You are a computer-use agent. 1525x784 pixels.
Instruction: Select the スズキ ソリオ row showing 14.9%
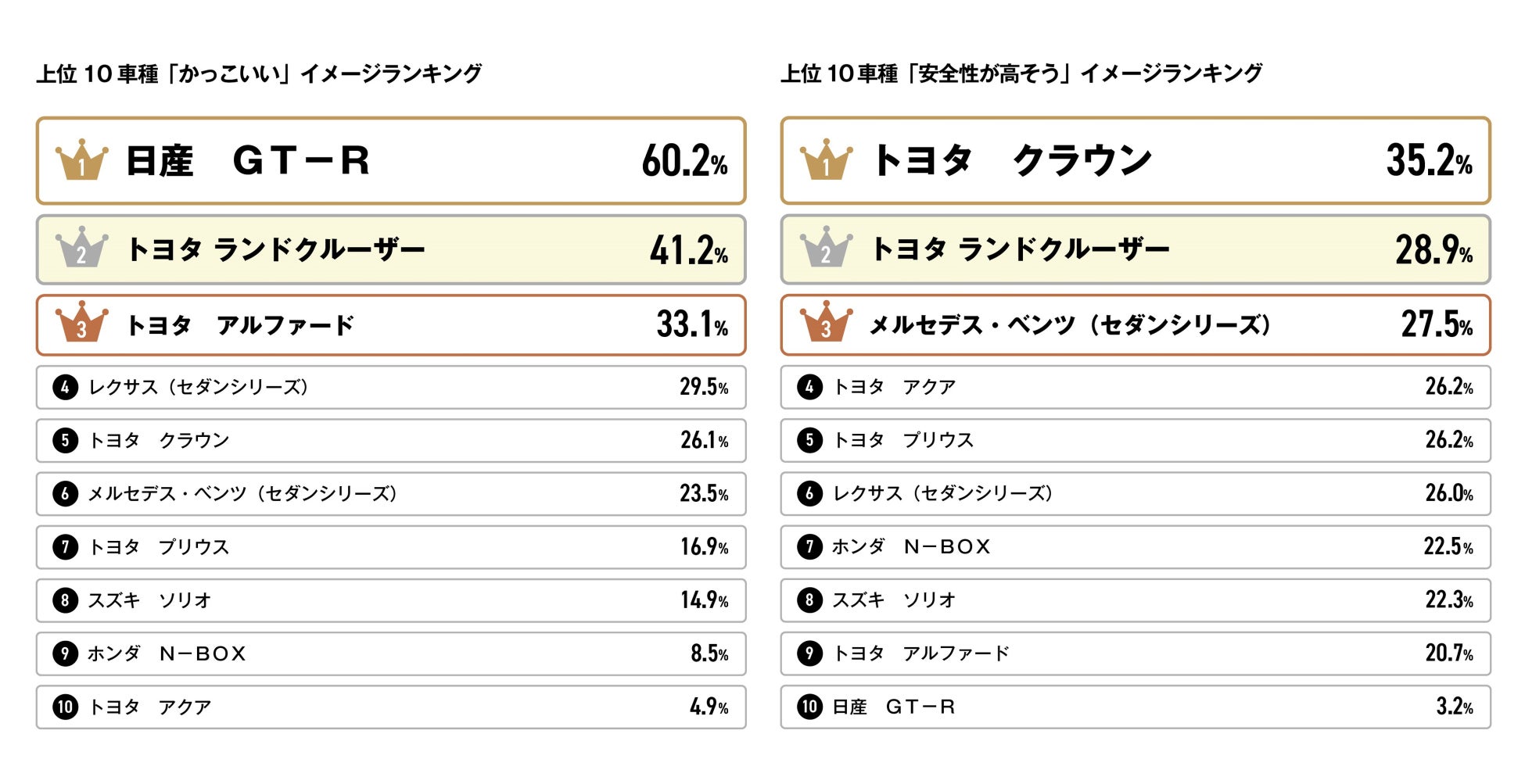click(x=391, y=600)
